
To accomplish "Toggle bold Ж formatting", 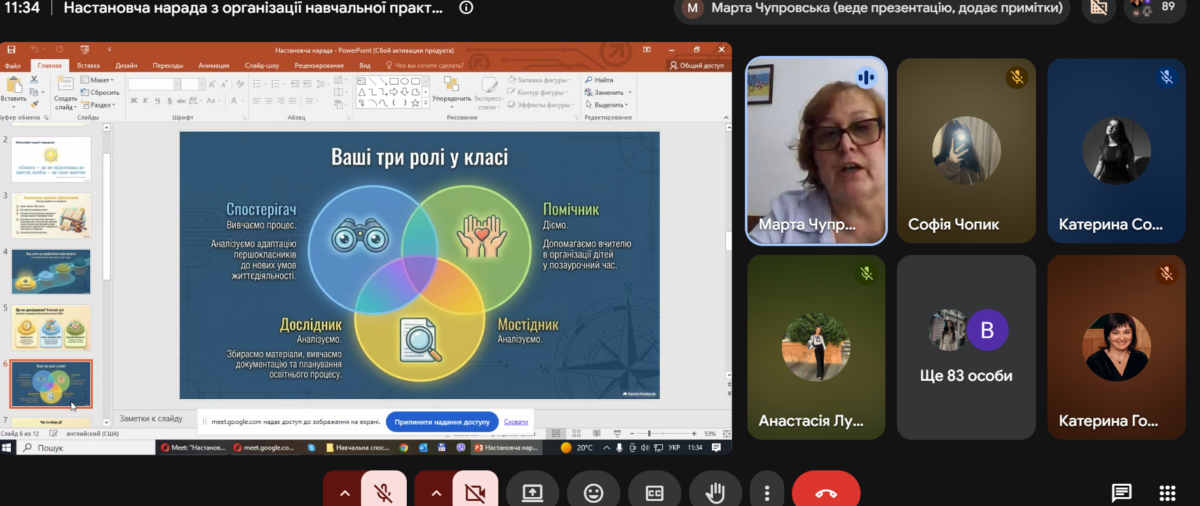I will click(x=133, y=100).
